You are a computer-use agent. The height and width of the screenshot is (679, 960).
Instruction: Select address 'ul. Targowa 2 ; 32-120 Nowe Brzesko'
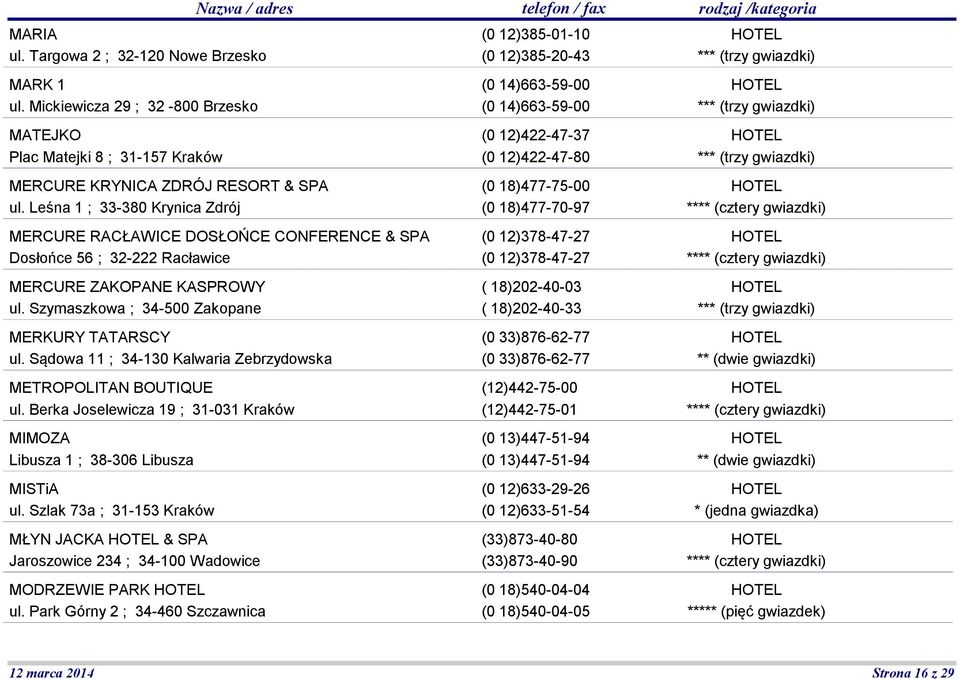[x=138, y=56]
